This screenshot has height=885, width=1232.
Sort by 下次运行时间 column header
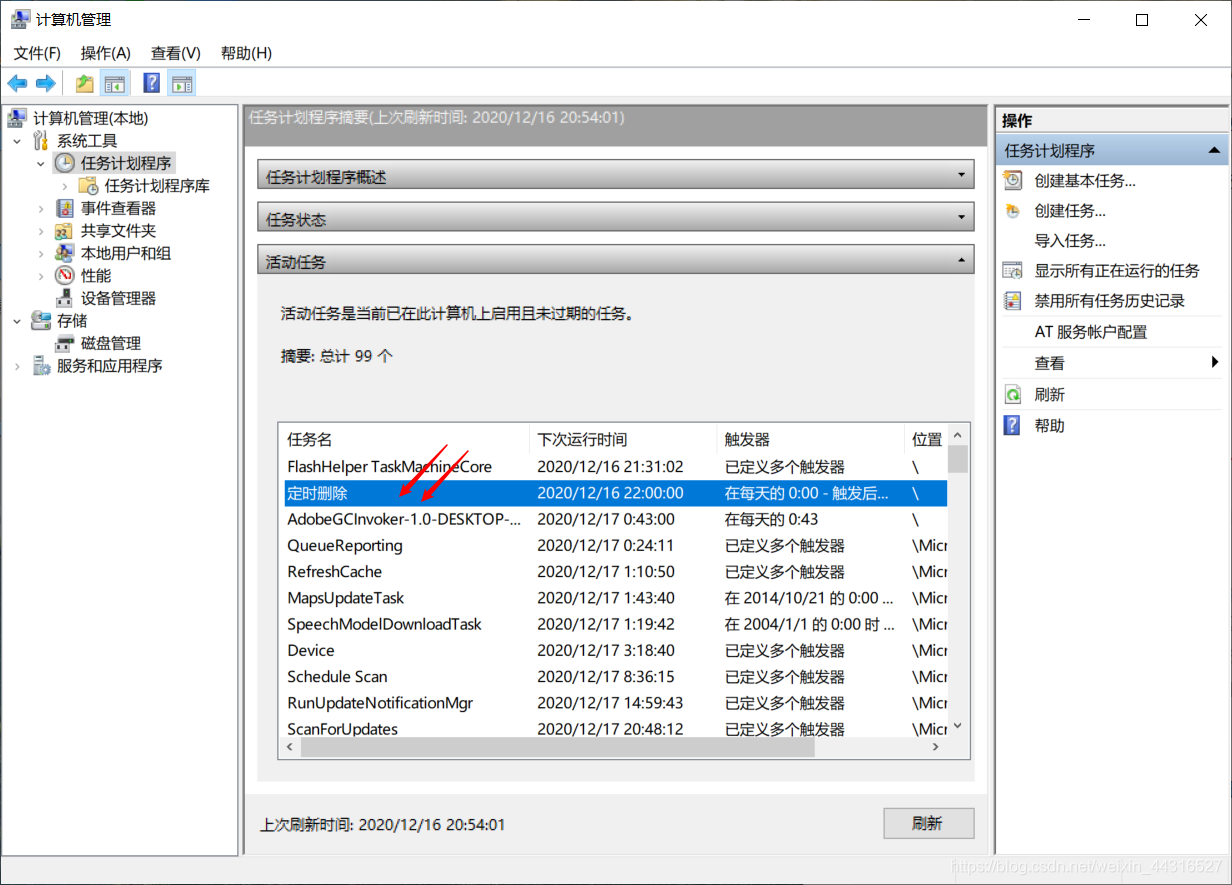[x=622, y=439]
